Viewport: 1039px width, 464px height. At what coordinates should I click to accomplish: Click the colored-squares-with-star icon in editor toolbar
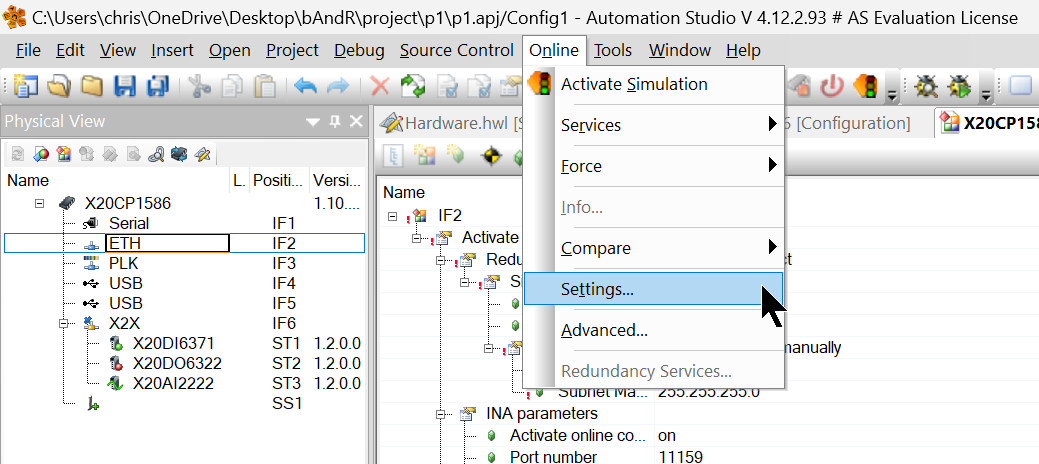pyautogui.click(x=425, y=157)
